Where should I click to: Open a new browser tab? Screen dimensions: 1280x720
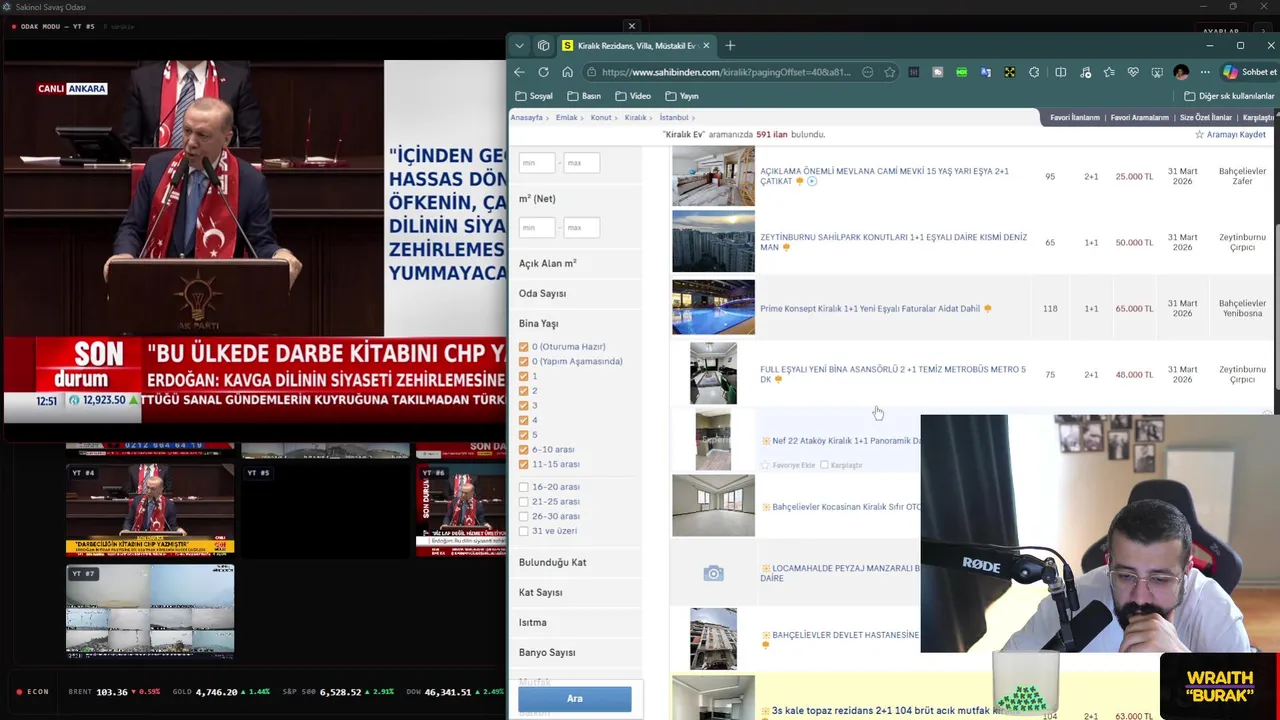tap(730, 46)
